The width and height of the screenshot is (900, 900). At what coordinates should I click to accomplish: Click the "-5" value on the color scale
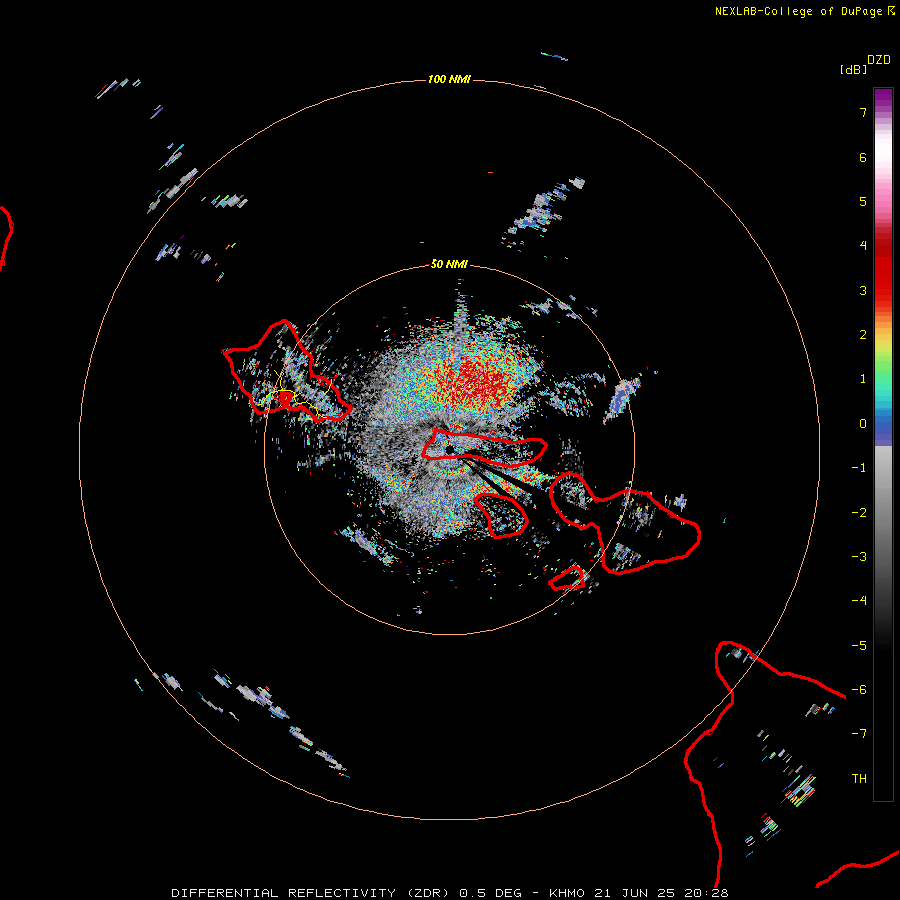coord(859,646)
